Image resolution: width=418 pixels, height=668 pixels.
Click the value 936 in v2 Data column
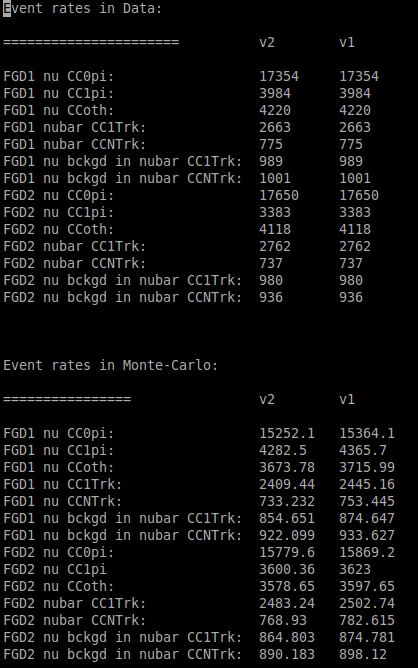click(x=271, y=297)
